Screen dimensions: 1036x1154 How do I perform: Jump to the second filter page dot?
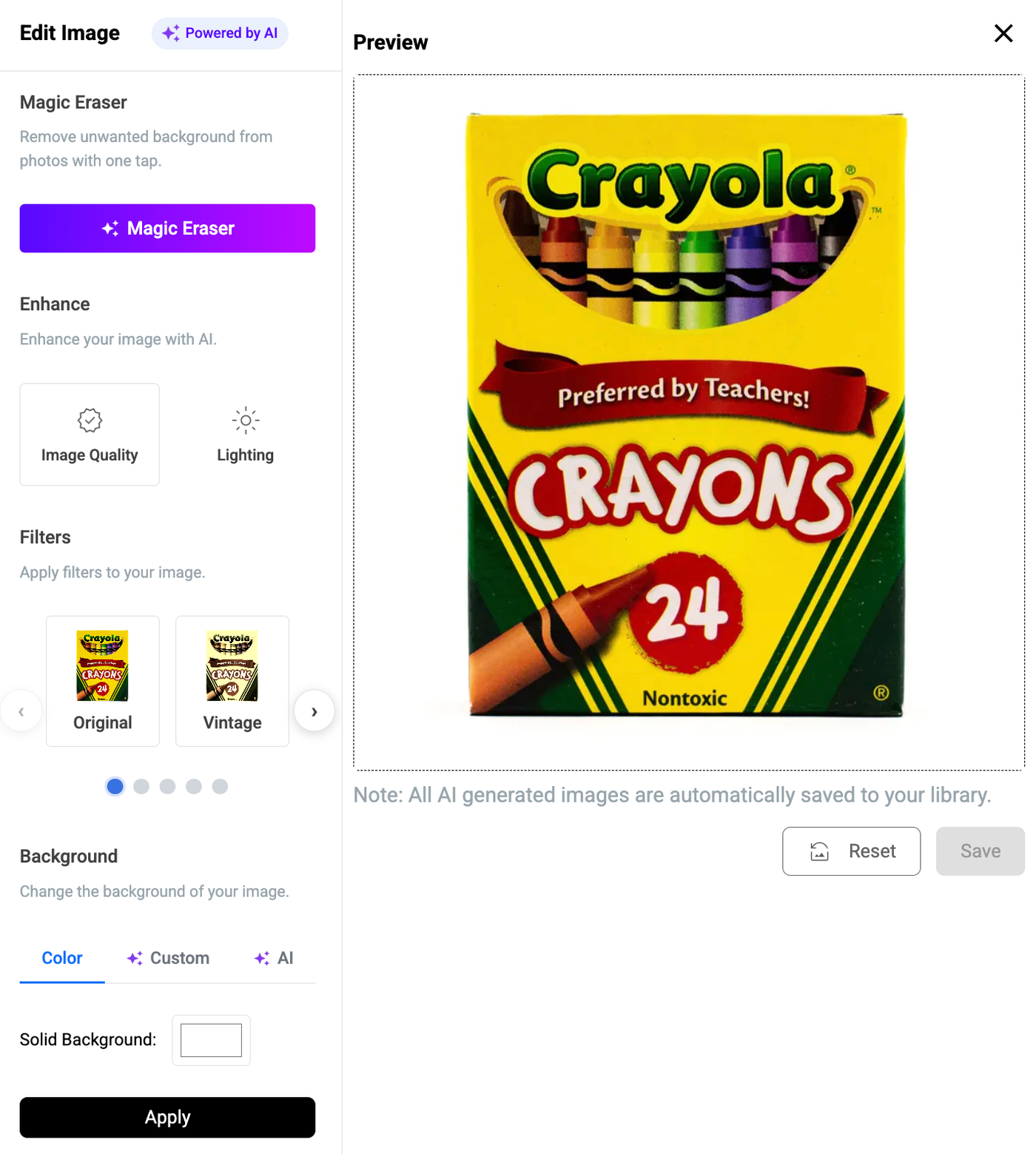click(141, 786)
